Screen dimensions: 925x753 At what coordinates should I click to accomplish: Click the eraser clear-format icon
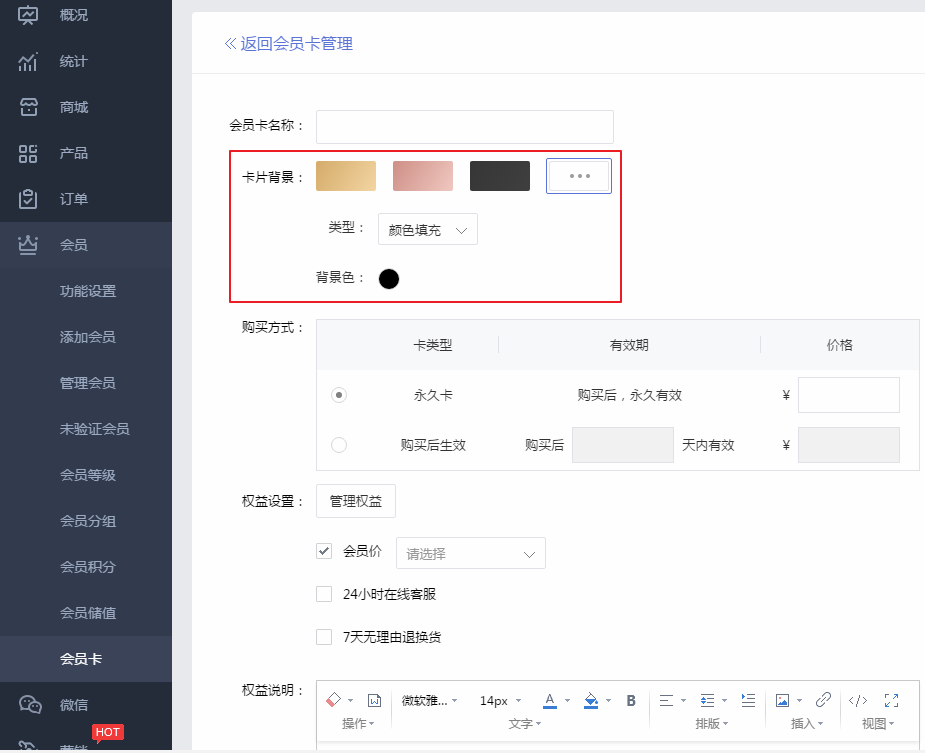(x=334, y=700)
